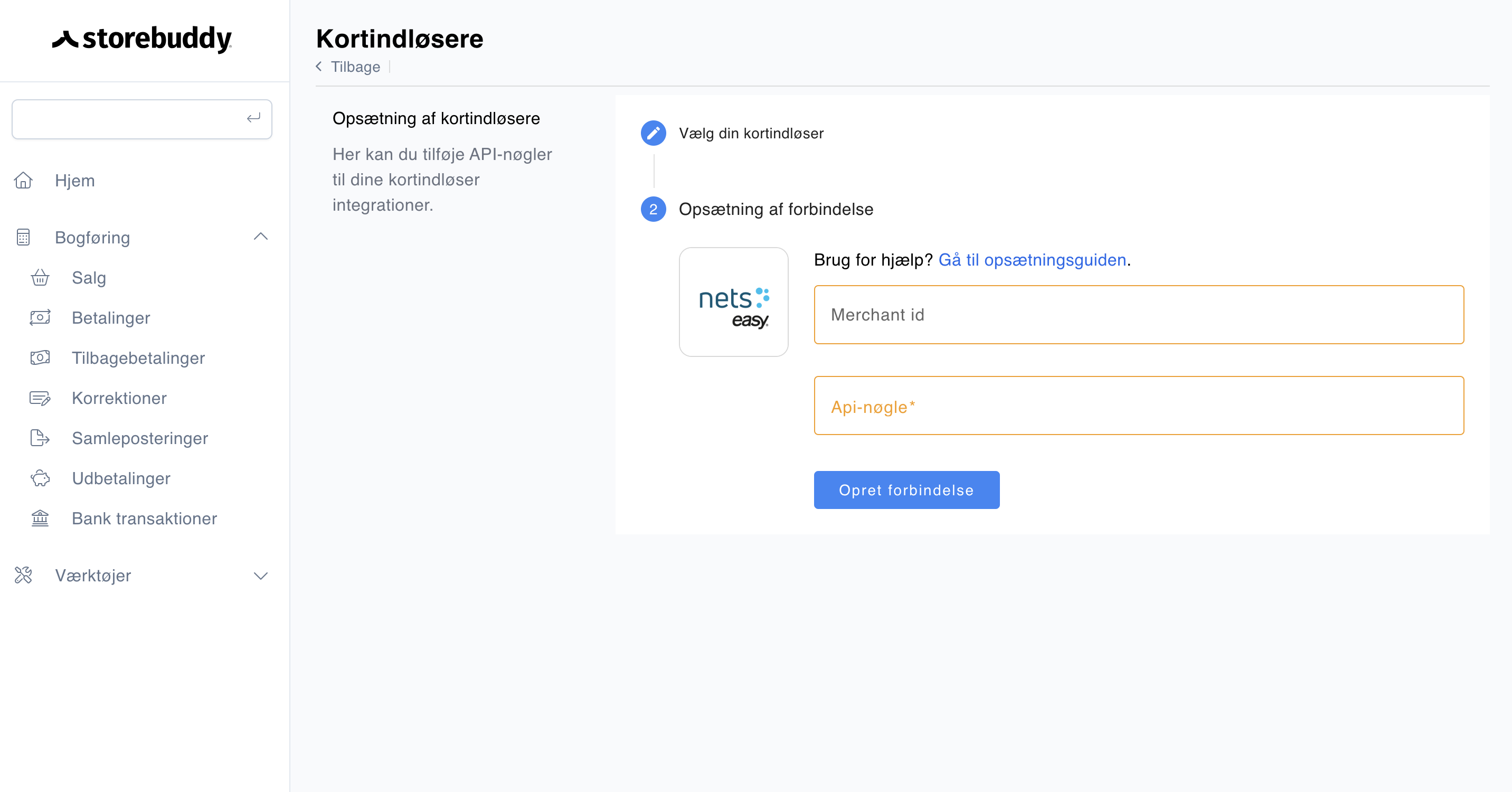
Task: Click the Betalinger cash icon
Action: pos(40,318)
